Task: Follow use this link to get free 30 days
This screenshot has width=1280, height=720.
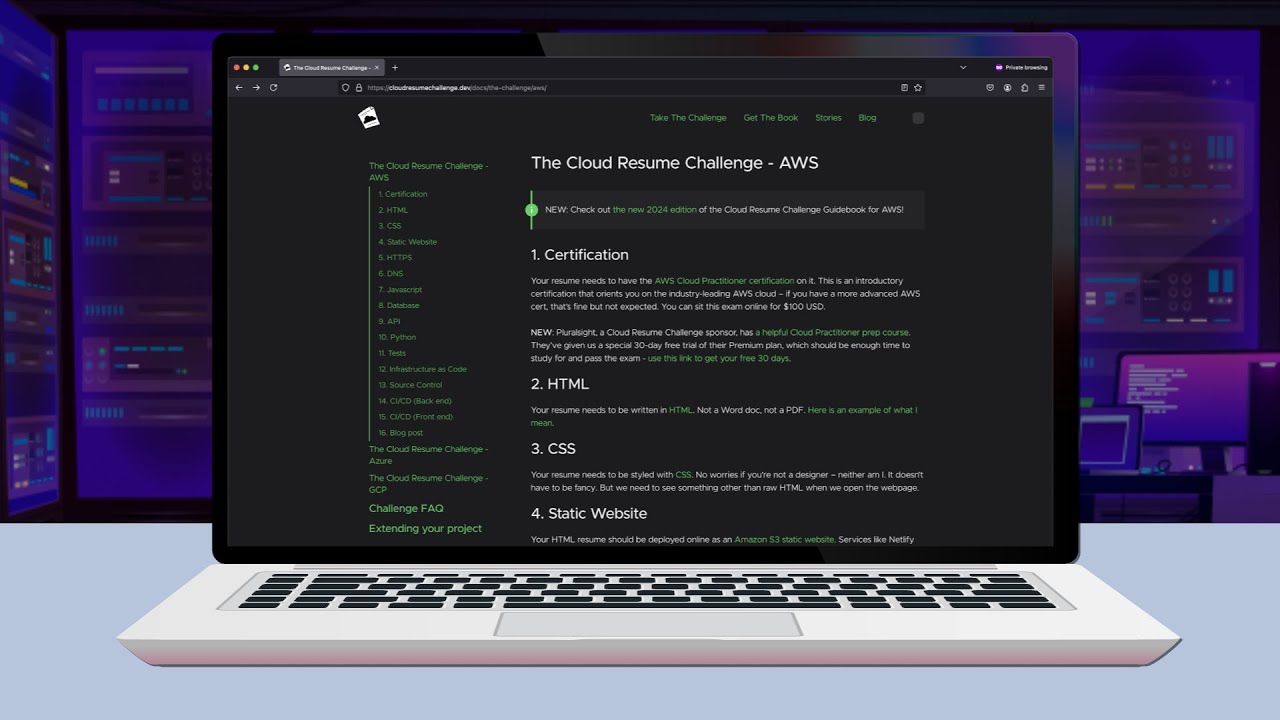Action: tap(718, 358)
